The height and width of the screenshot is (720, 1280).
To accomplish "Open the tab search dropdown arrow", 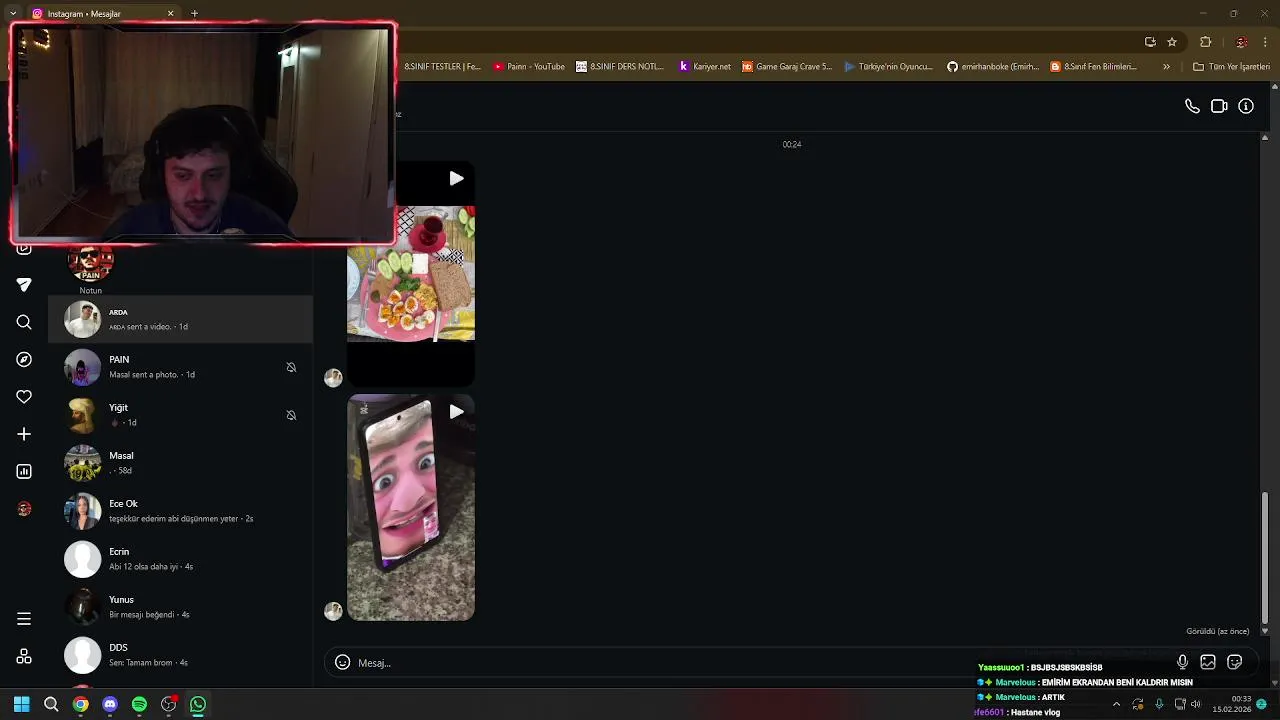I will coord(13,13).
